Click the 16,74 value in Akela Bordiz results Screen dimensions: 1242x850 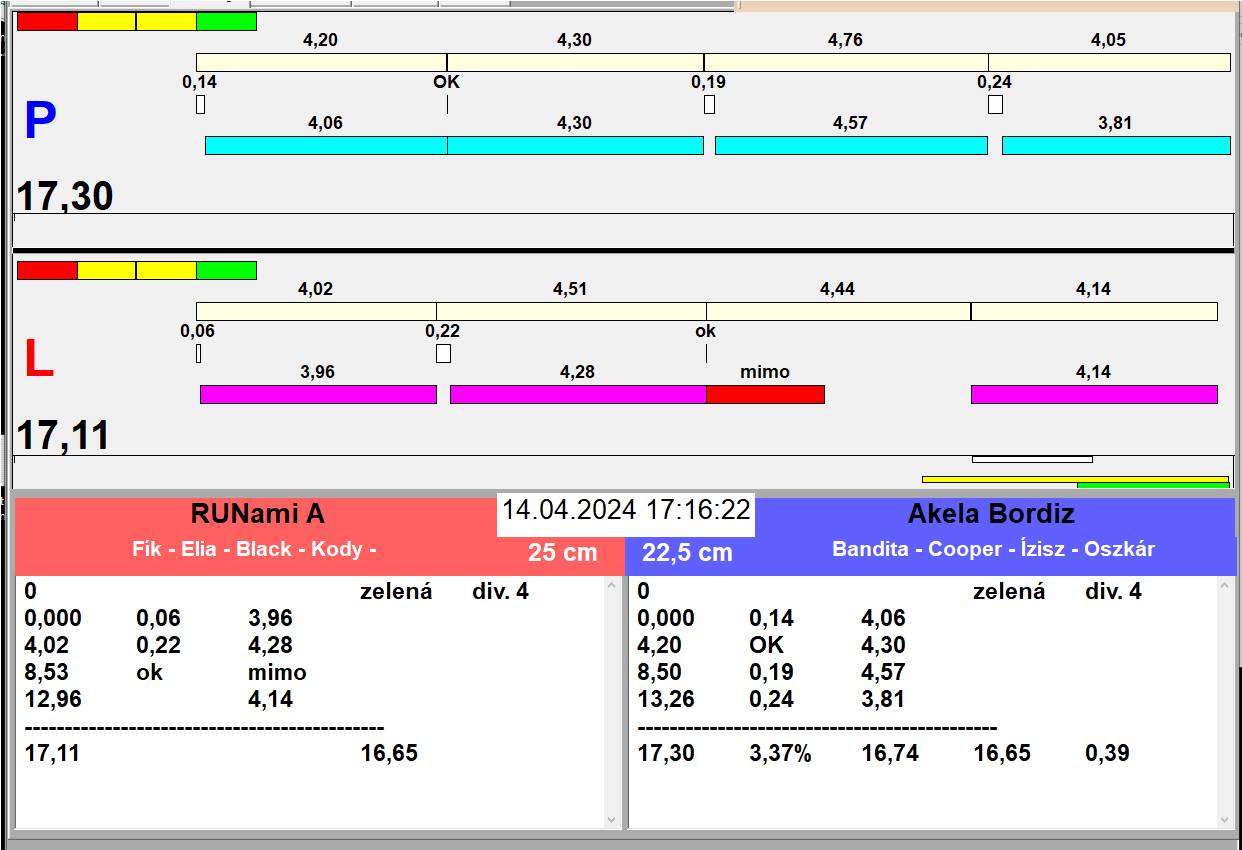point(890,753)
